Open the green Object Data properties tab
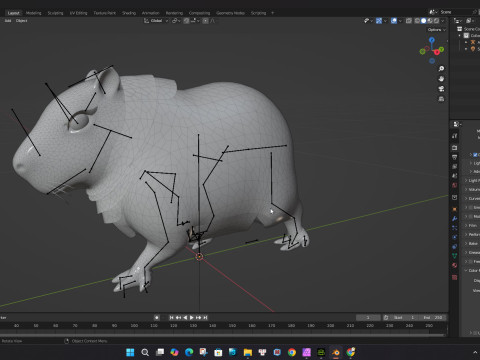480x360 pixels. 455,256
